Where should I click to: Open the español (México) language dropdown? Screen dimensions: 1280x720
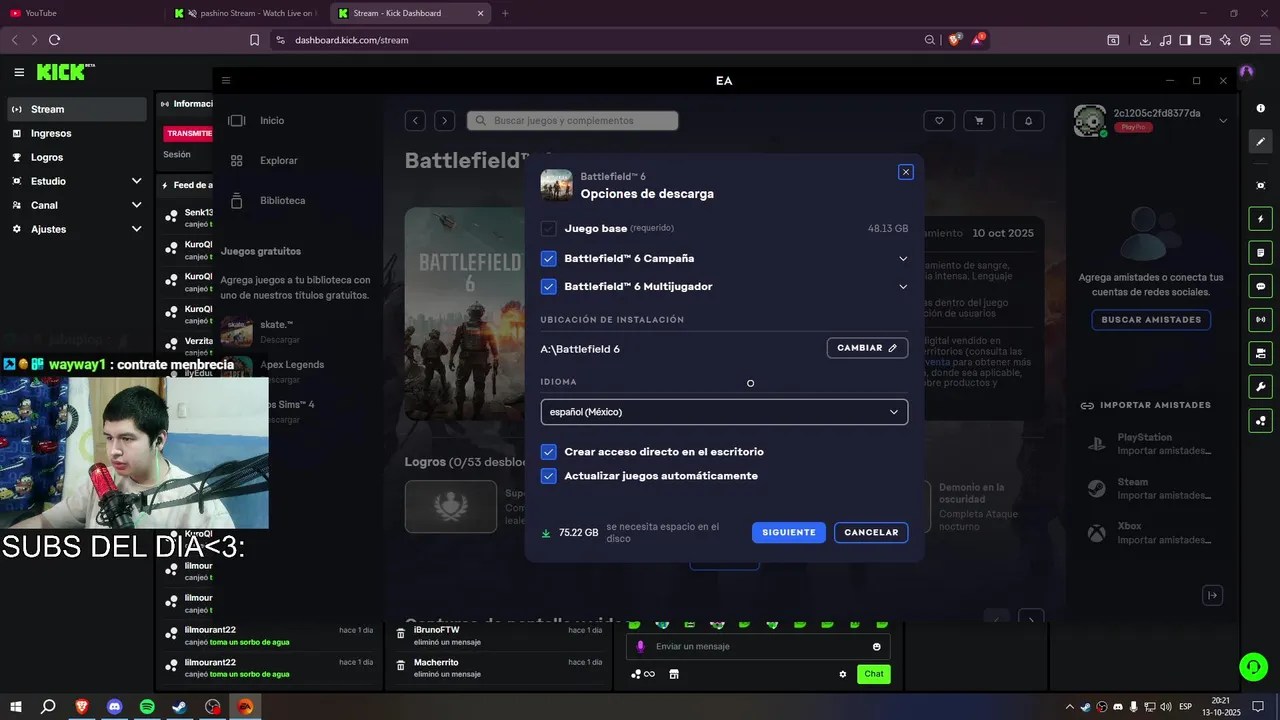(724, 412)
